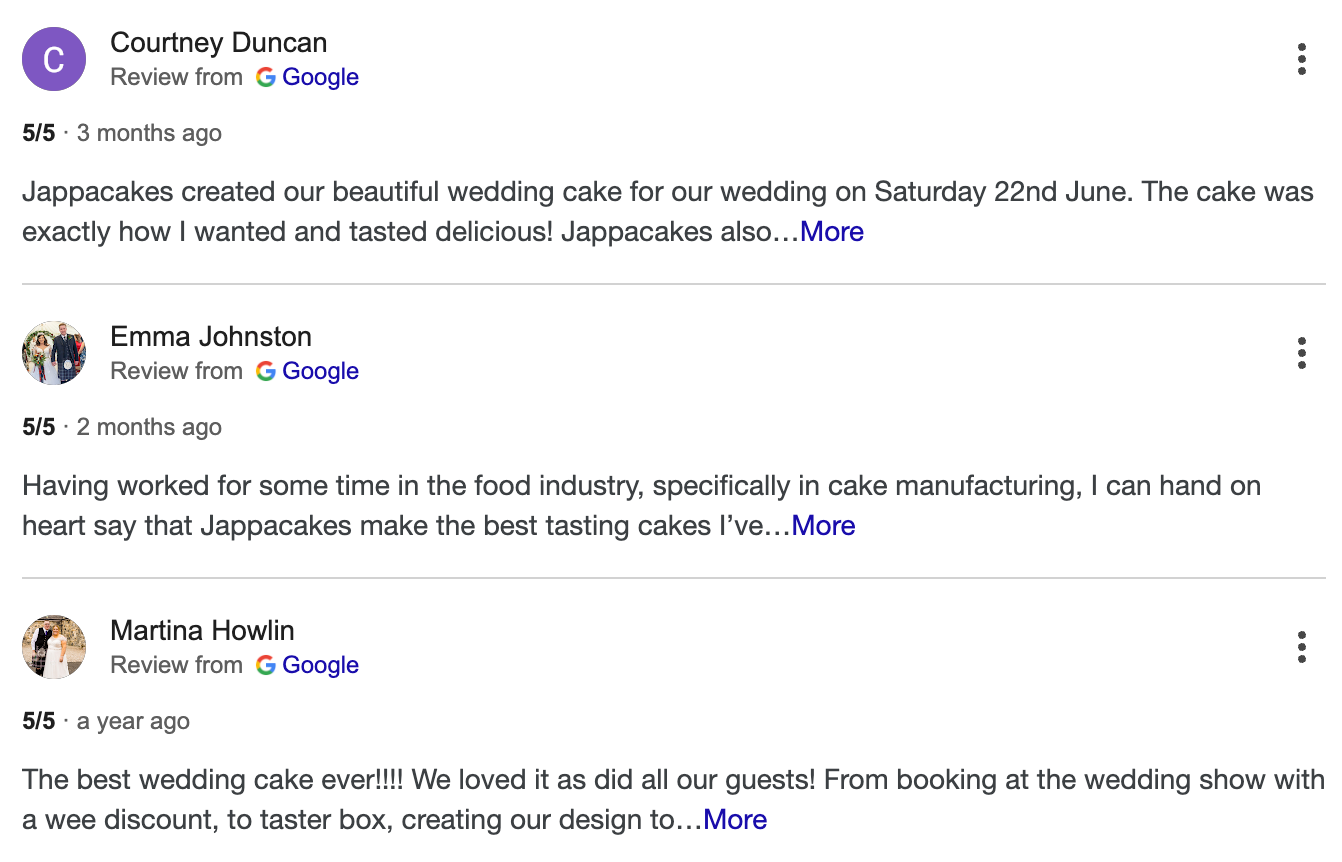Expand Emma's review with More
Image resolution: width=1342 pixels, height=862 pixels.
tap(823, 525)
